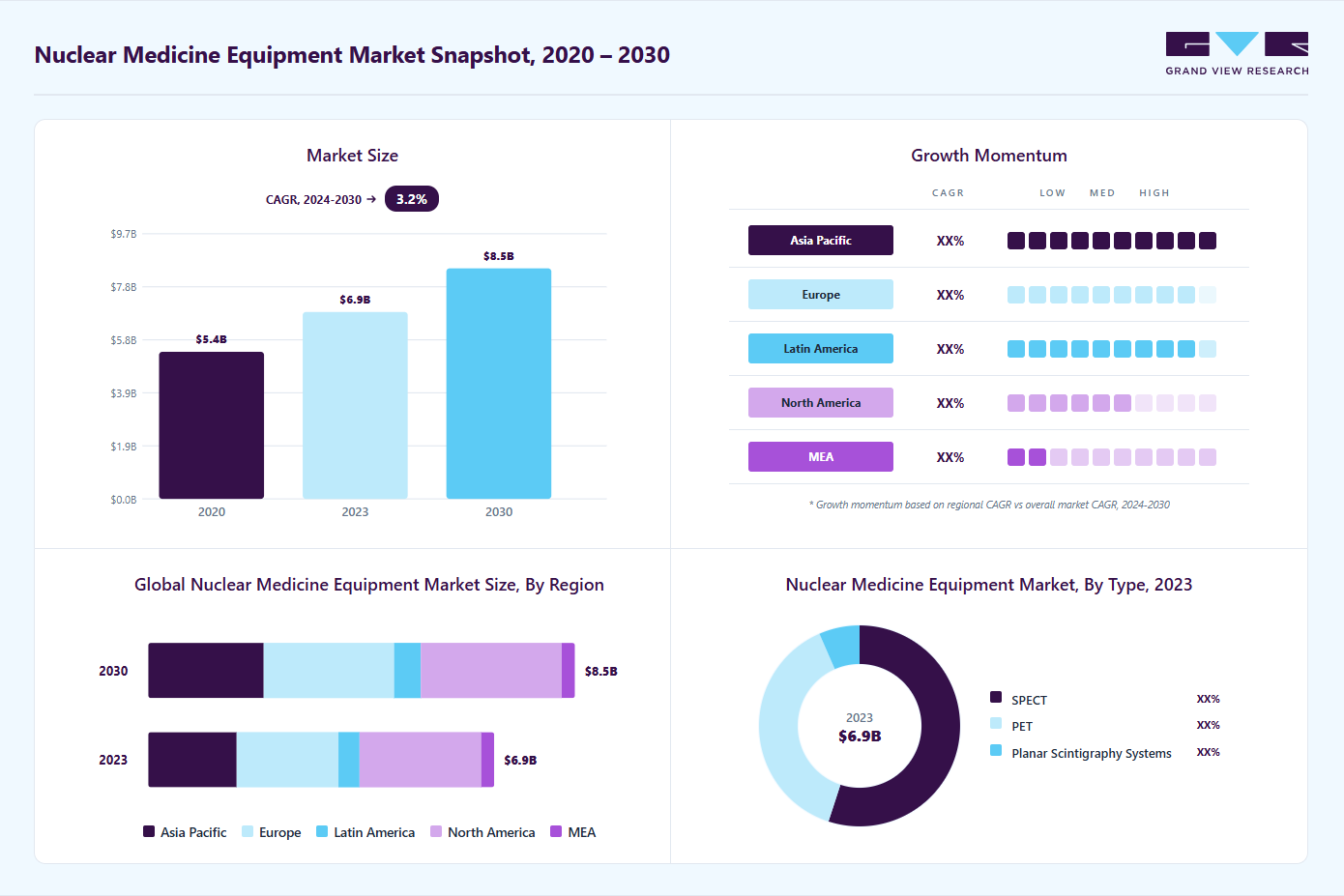
Task: Click the "$9.7B" y-axis label
Action: (124, 234)
